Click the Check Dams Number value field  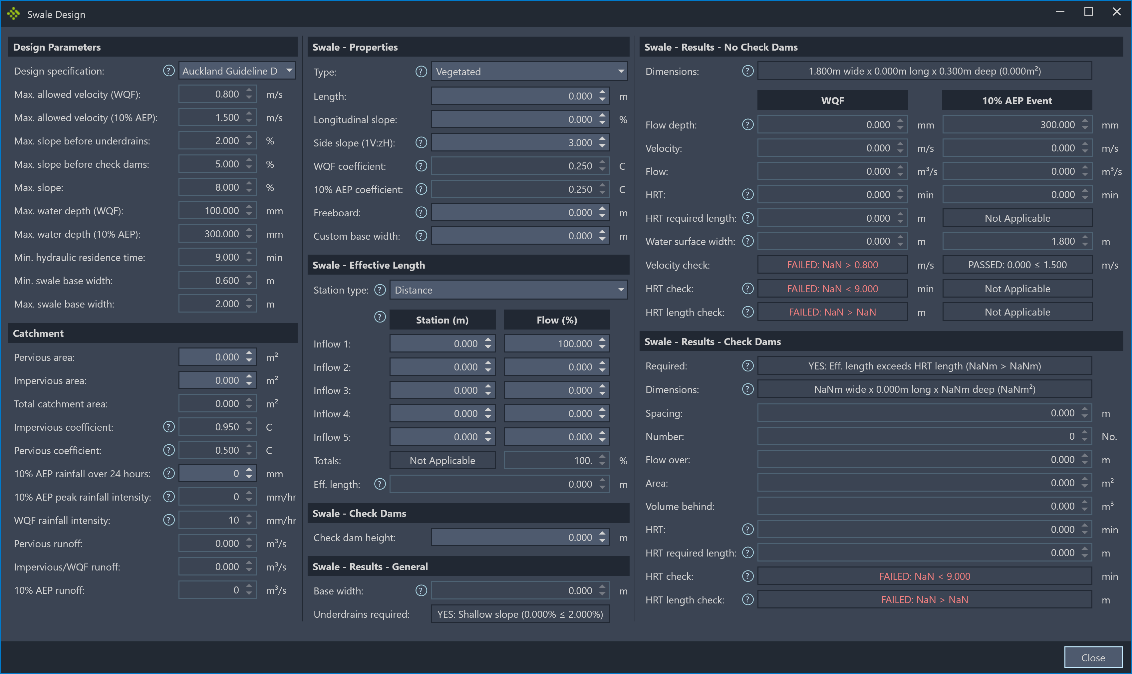[x=924, y=436]
